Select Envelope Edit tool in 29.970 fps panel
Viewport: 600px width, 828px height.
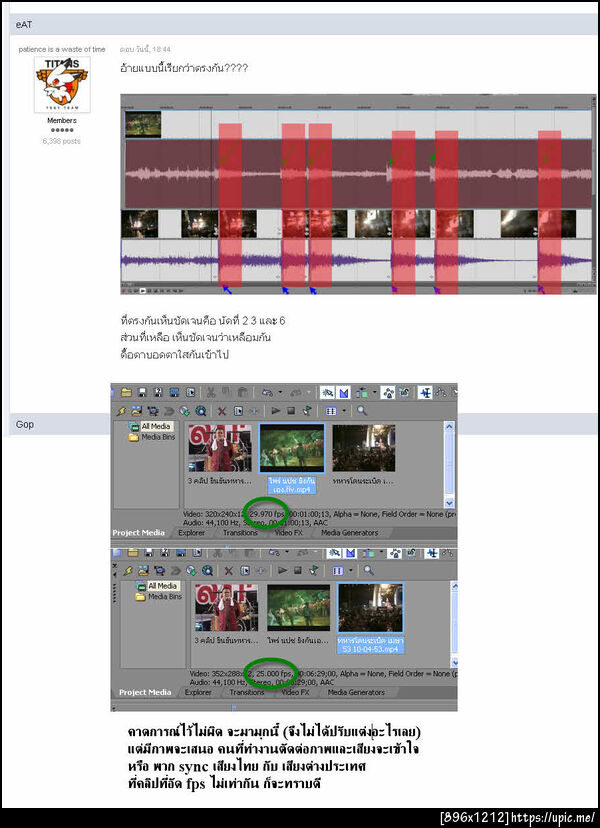(440, 392)
